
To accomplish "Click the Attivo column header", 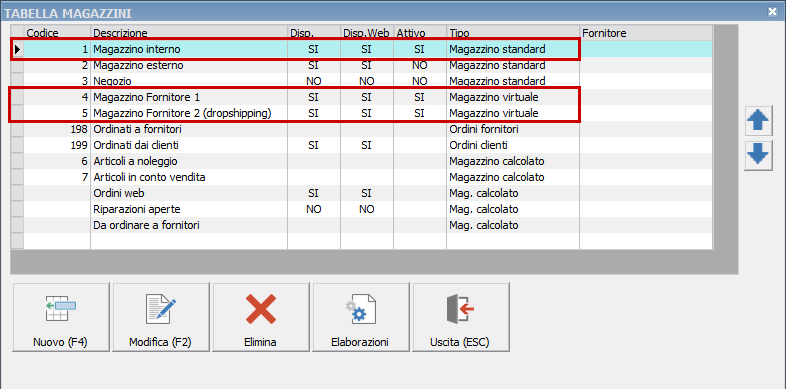I will [x=420, y=33].
